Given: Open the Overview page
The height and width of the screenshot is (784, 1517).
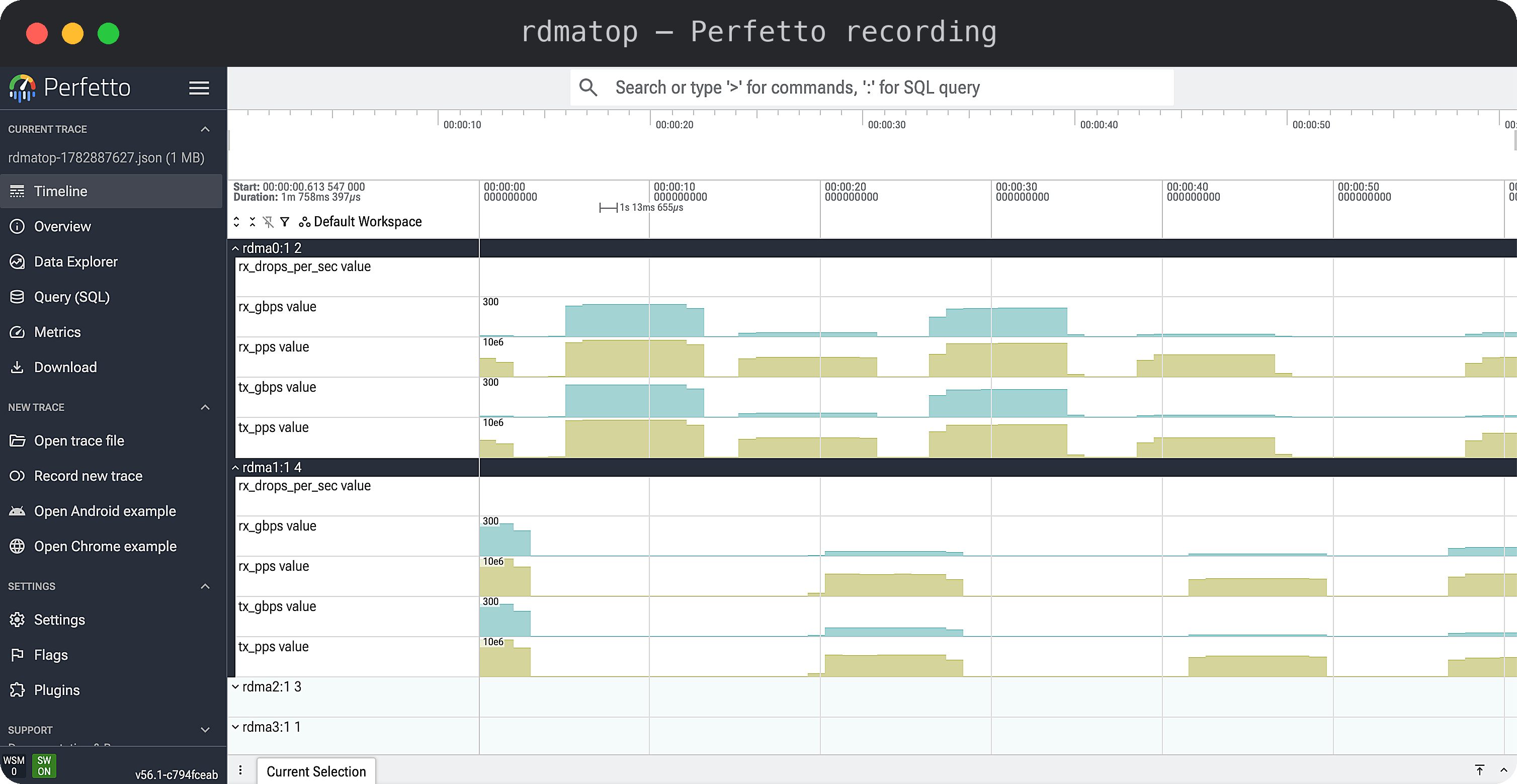Looking at the screenshot, I should pyautogui.click(x=111, y=227).
